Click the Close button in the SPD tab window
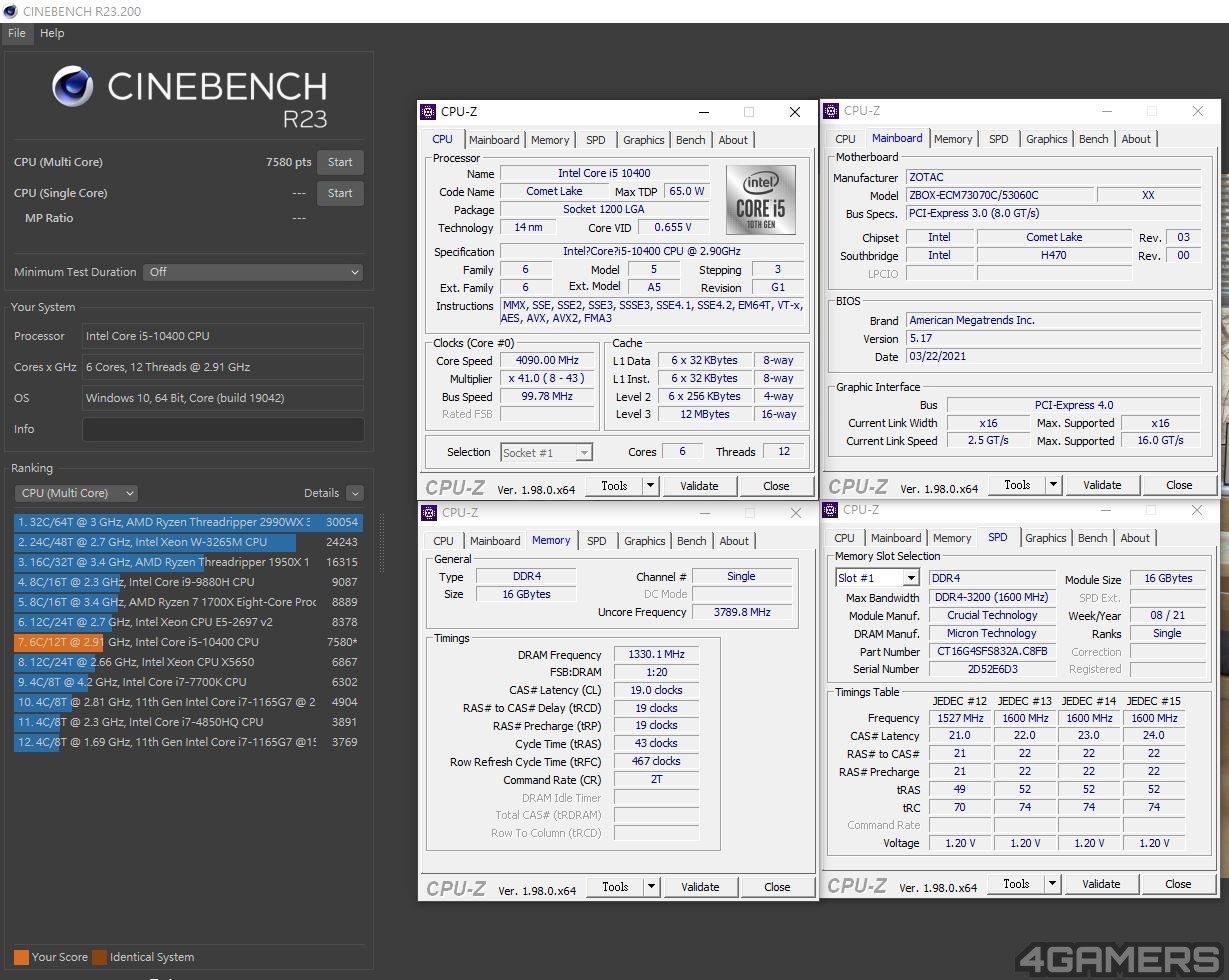This screenshot has width=1229, height=980. pyautogui.click(x=1178, y=884)
